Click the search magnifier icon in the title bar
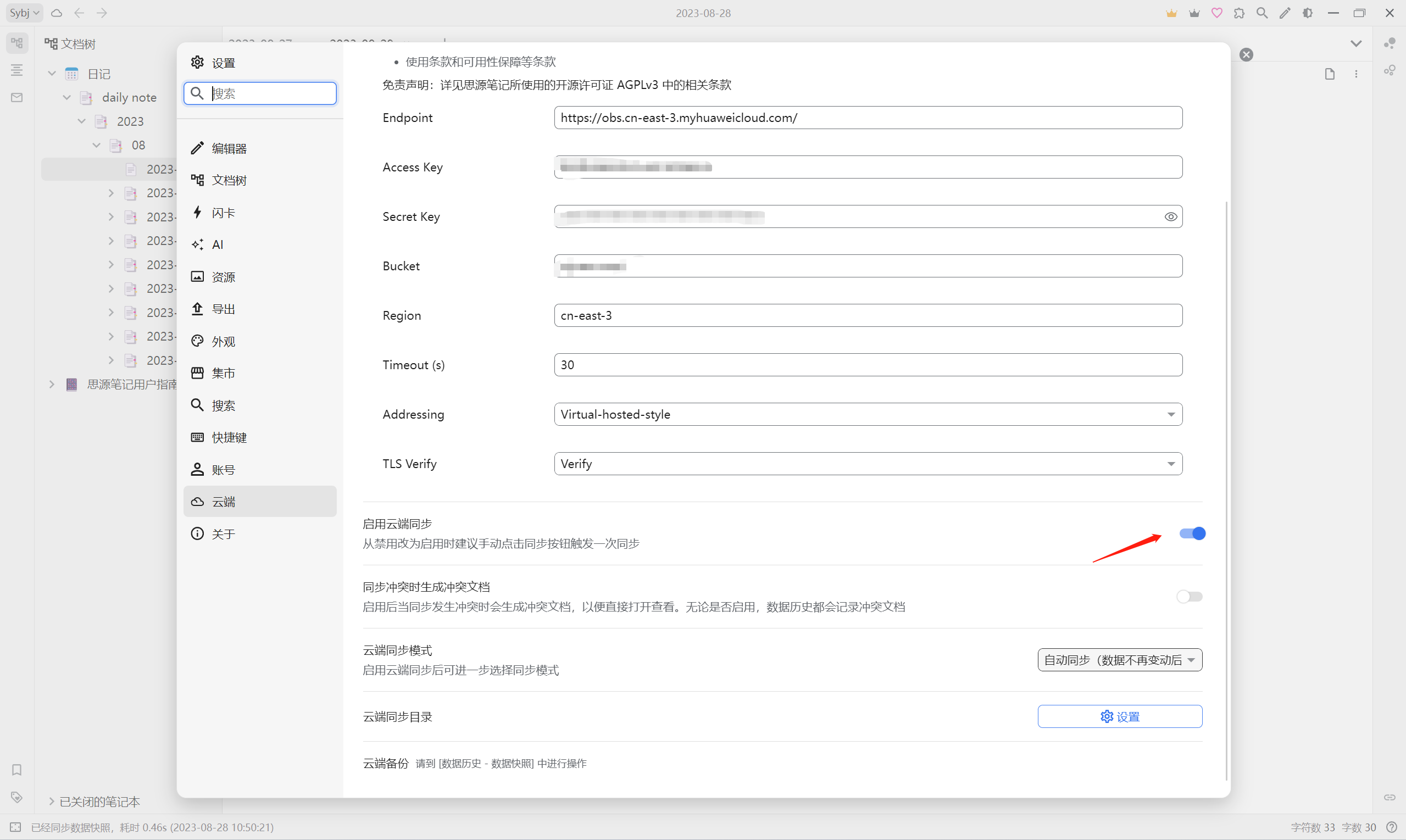The image size is (1406, 840). click(1261, 13)
